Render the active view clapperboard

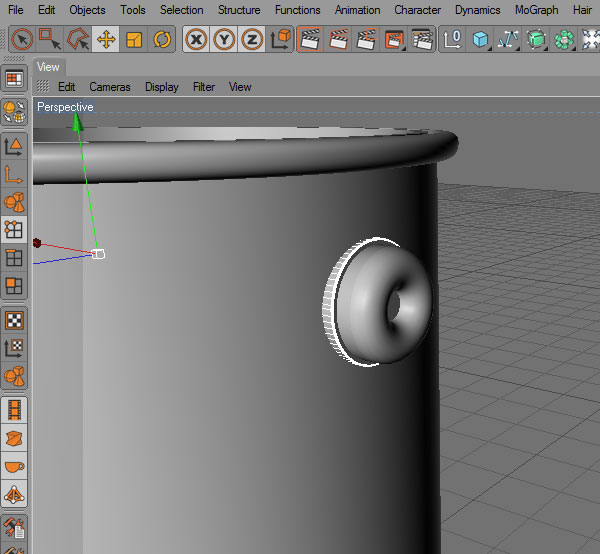[x=310, y=39]
